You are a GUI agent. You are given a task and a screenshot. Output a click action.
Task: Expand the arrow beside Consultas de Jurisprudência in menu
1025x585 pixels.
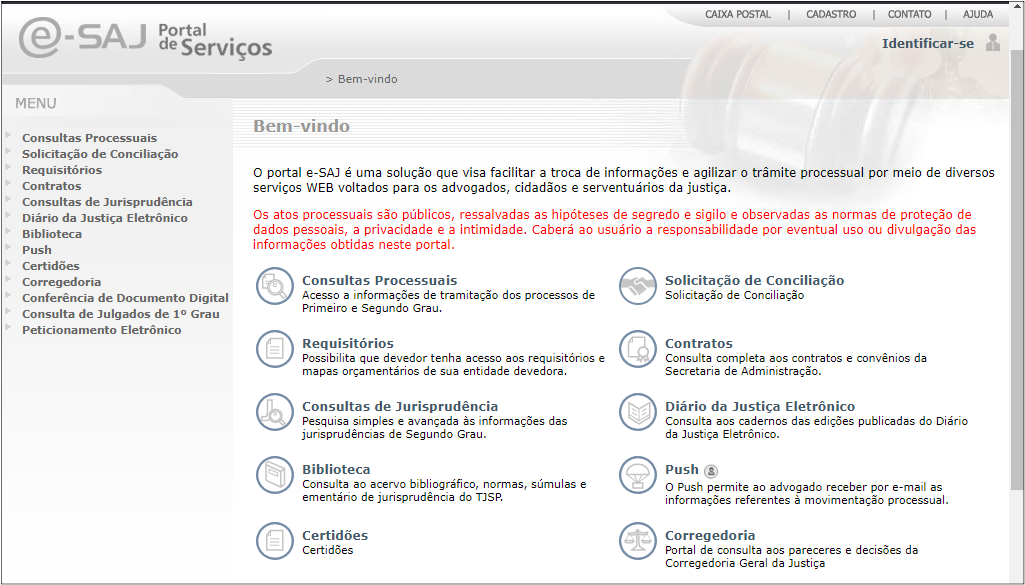click(8, 199)
